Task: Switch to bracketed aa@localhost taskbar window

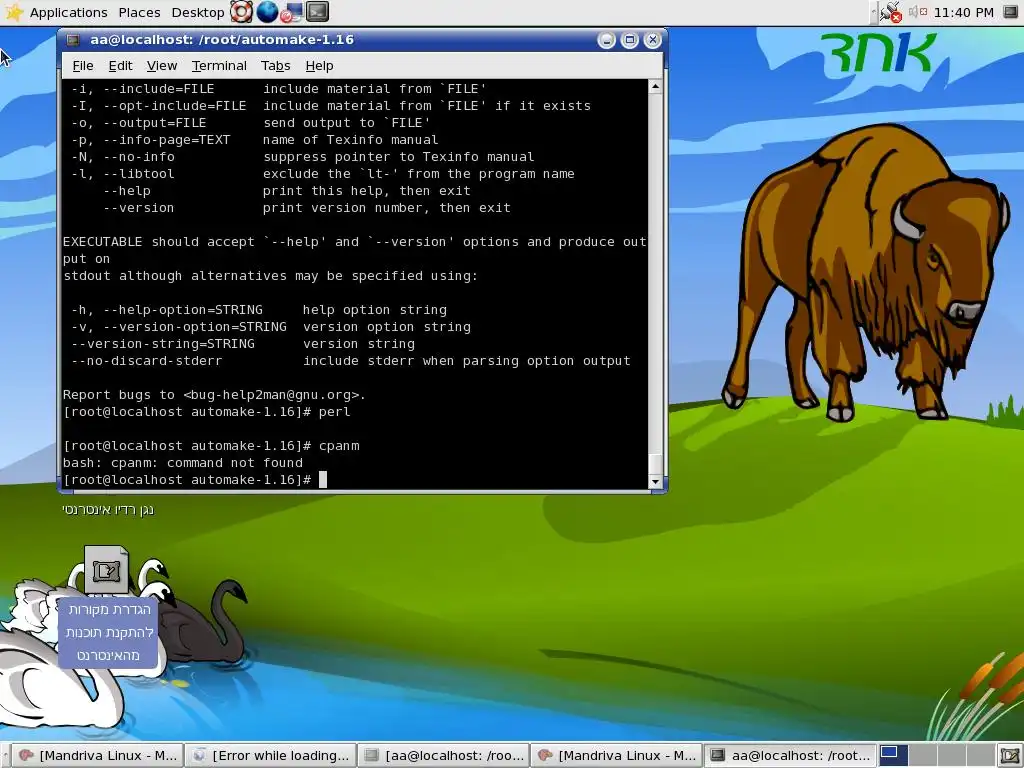Action: tap(443, 756)
